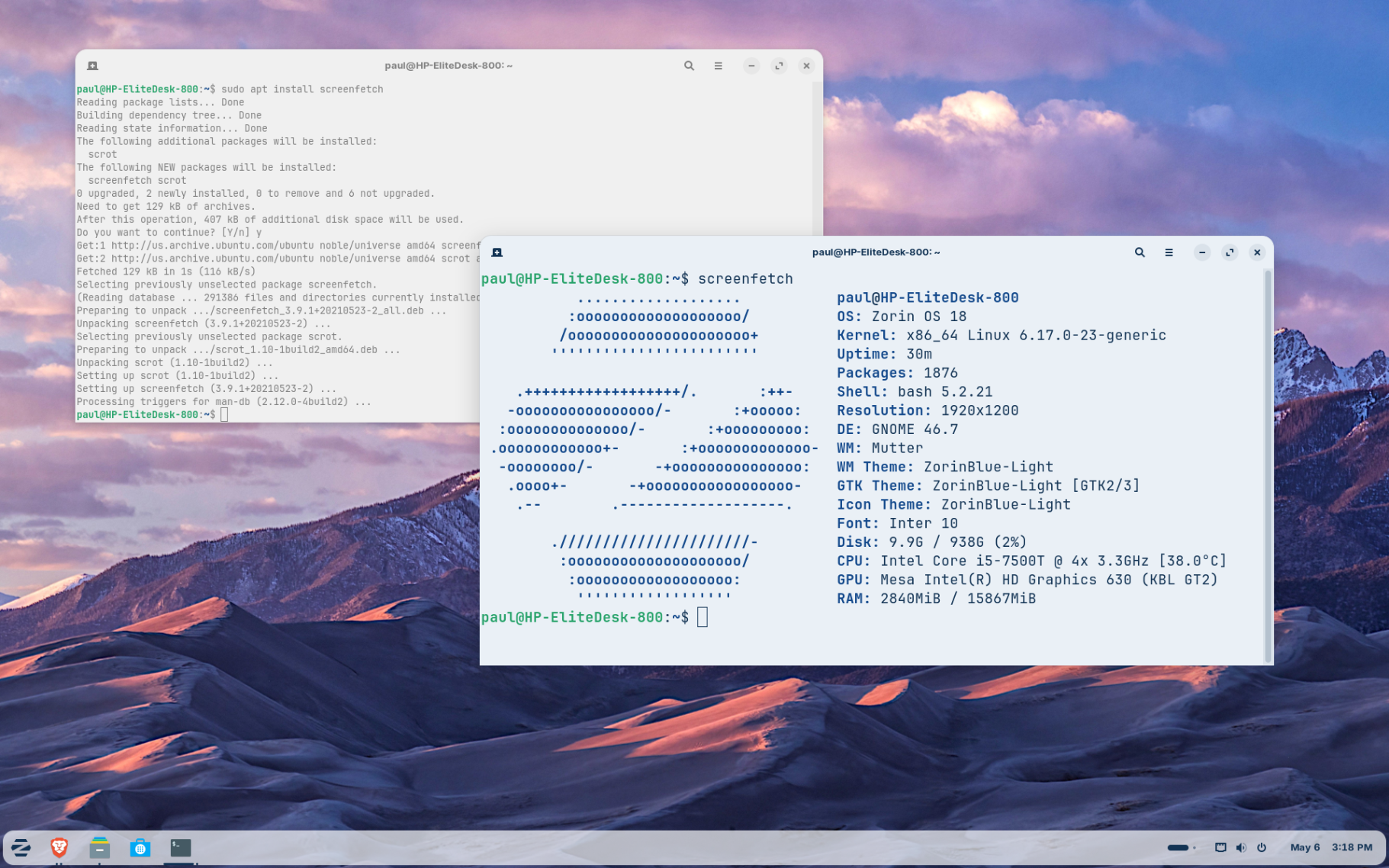Open the volume control in system tray
This screenshot has height=868, width=1389.
(x=1241, y=847)
